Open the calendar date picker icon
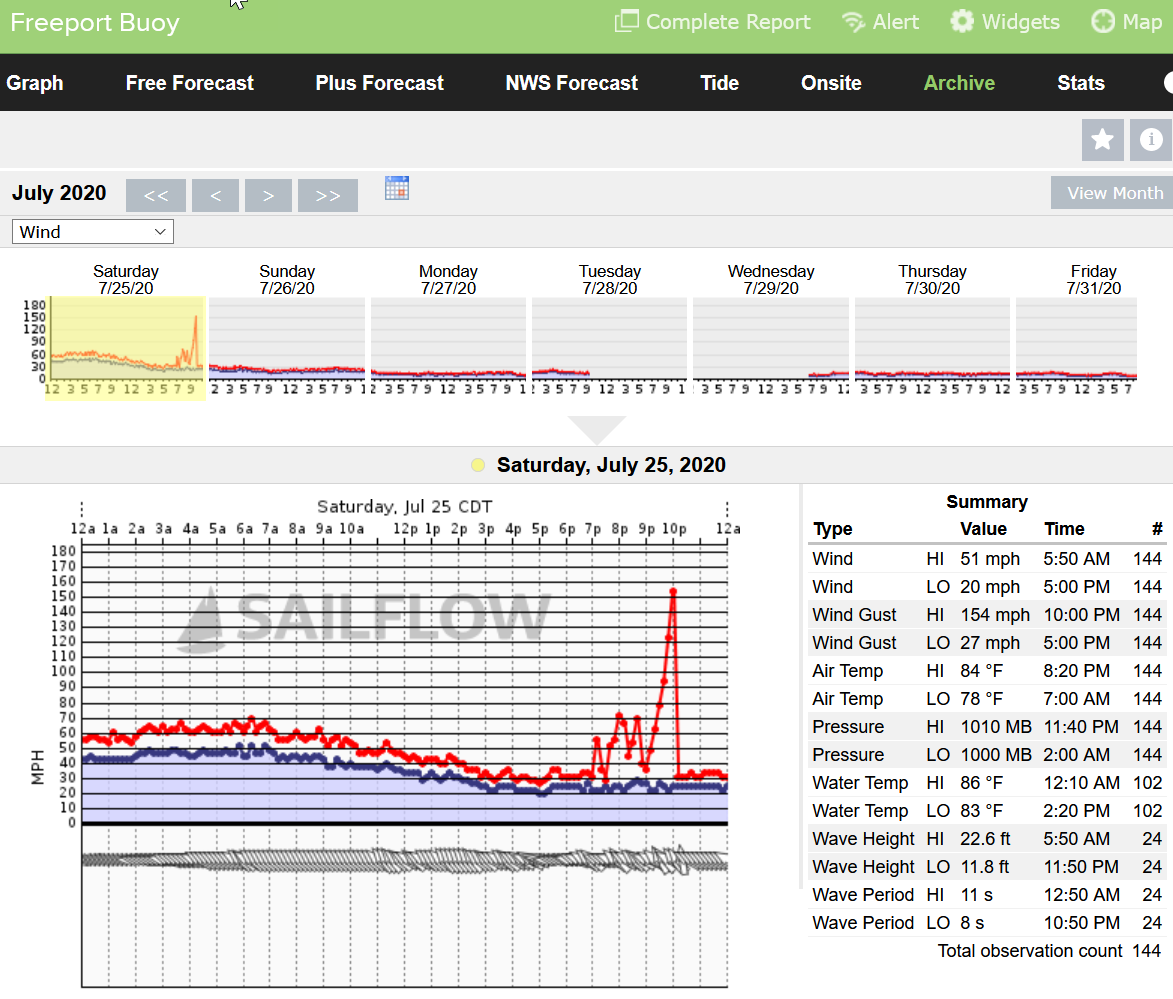The image size is (1173, 999). (x=396, y=188)
